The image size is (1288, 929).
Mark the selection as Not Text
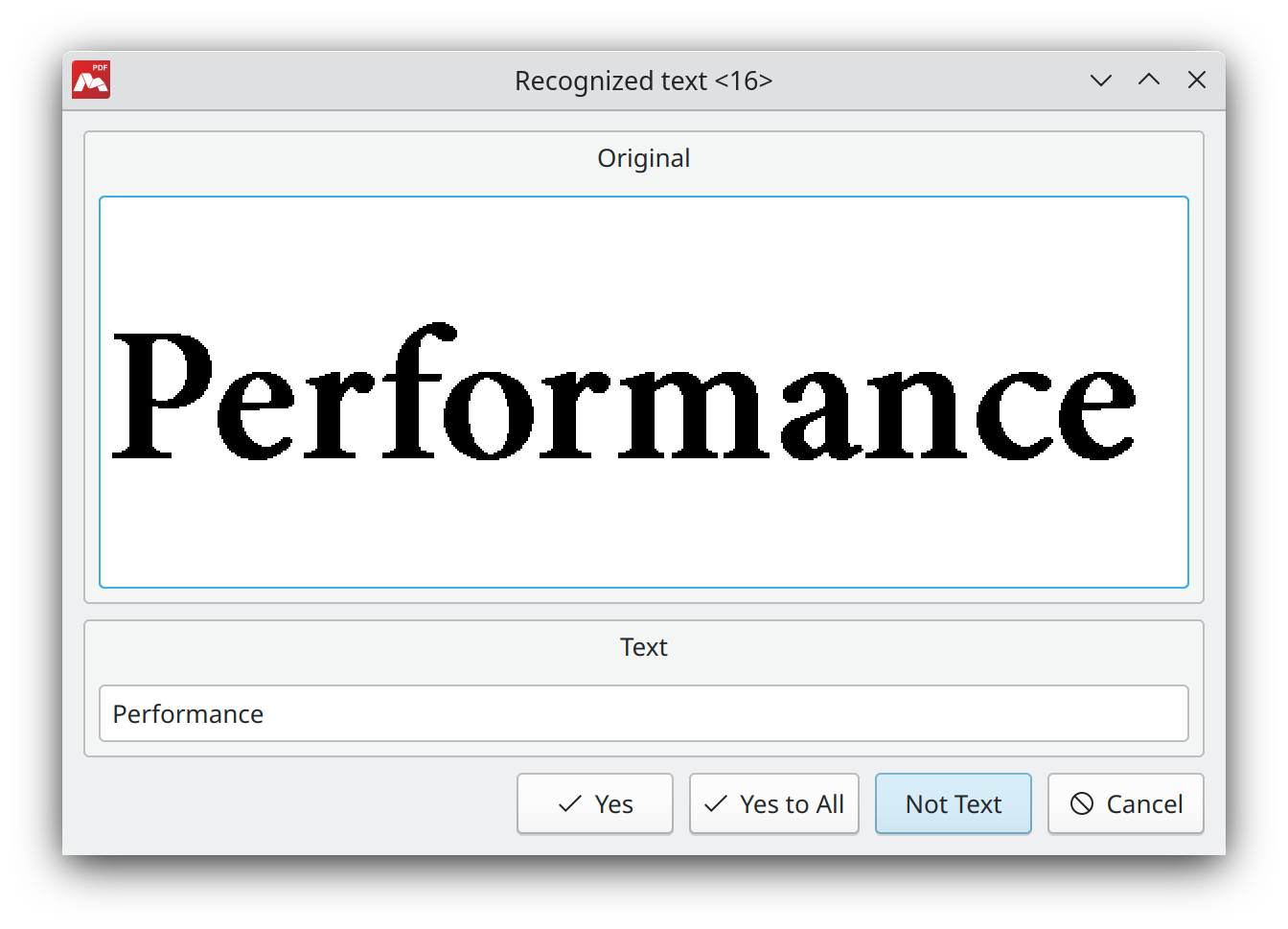(x=954, y=803)
